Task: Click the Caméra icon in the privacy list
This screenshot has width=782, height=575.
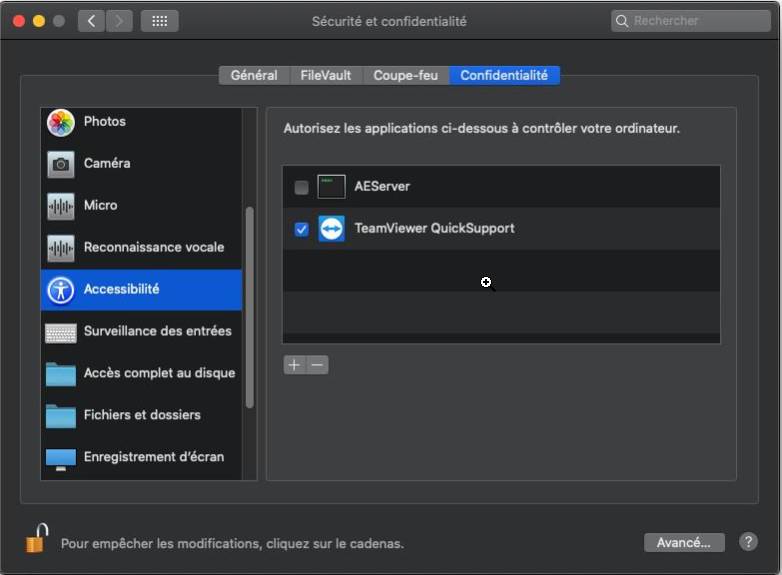Action: pos(61,164)
